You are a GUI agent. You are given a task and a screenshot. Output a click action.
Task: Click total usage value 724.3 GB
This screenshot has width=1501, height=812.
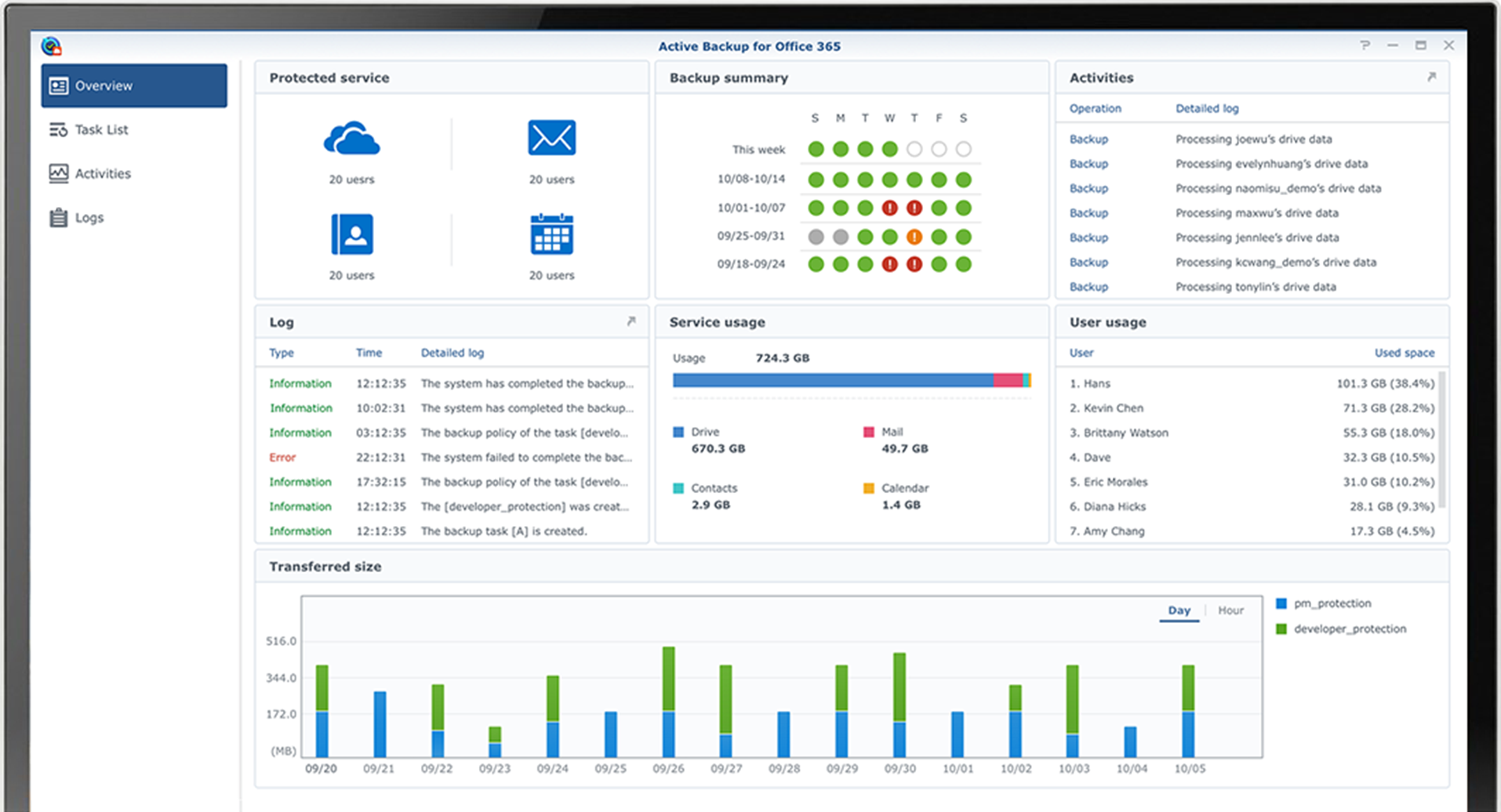pos(782,357)
